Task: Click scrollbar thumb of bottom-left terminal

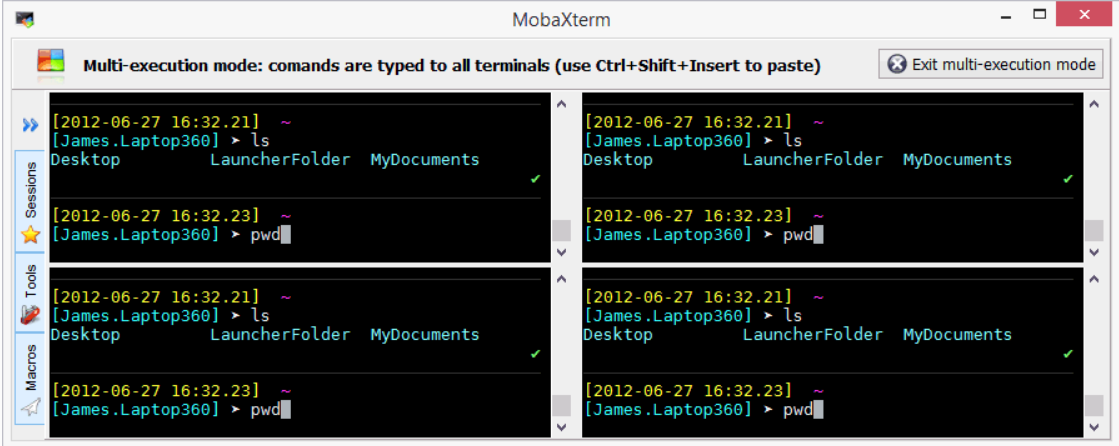Action: [562, 405]
